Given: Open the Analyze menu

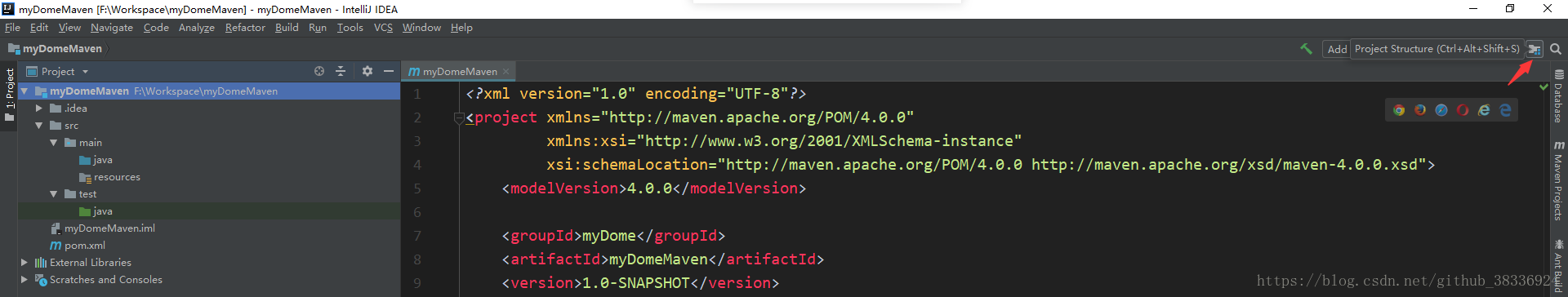Looking at the screenshot, I should click(x=197, y=28).
